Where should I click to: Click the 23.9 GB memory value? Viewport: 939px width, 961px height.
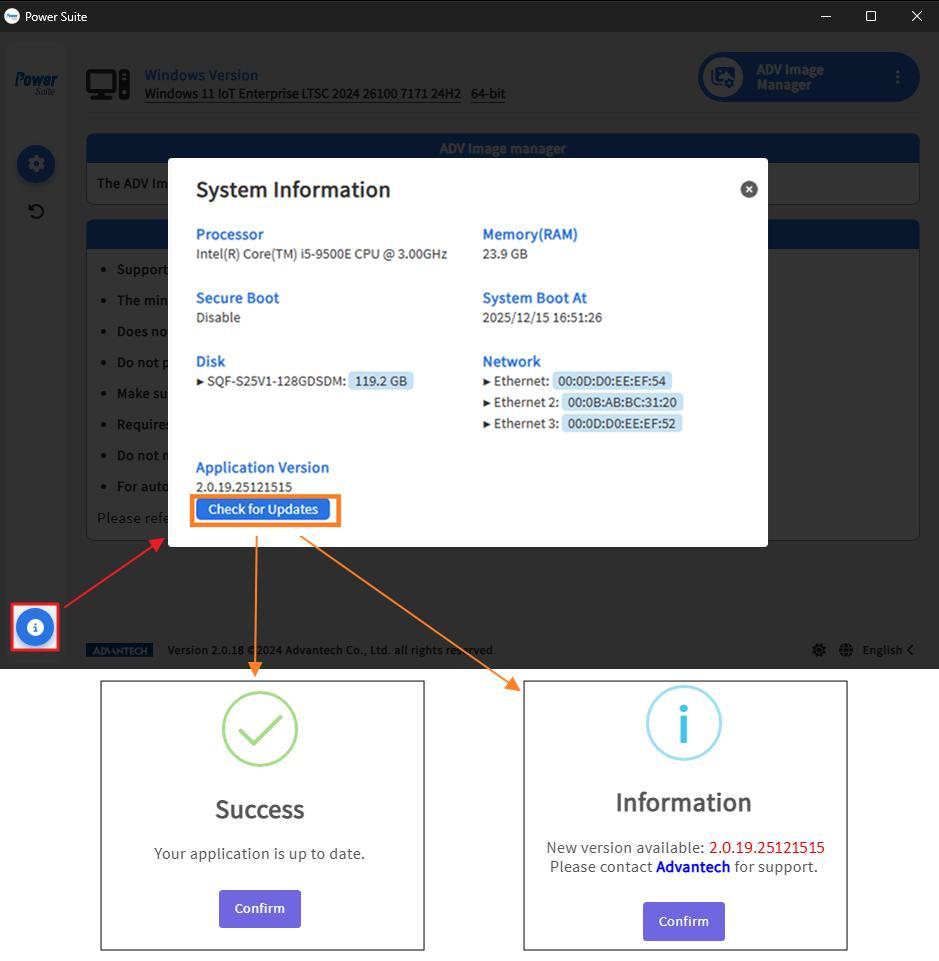[x=505, y=254]
